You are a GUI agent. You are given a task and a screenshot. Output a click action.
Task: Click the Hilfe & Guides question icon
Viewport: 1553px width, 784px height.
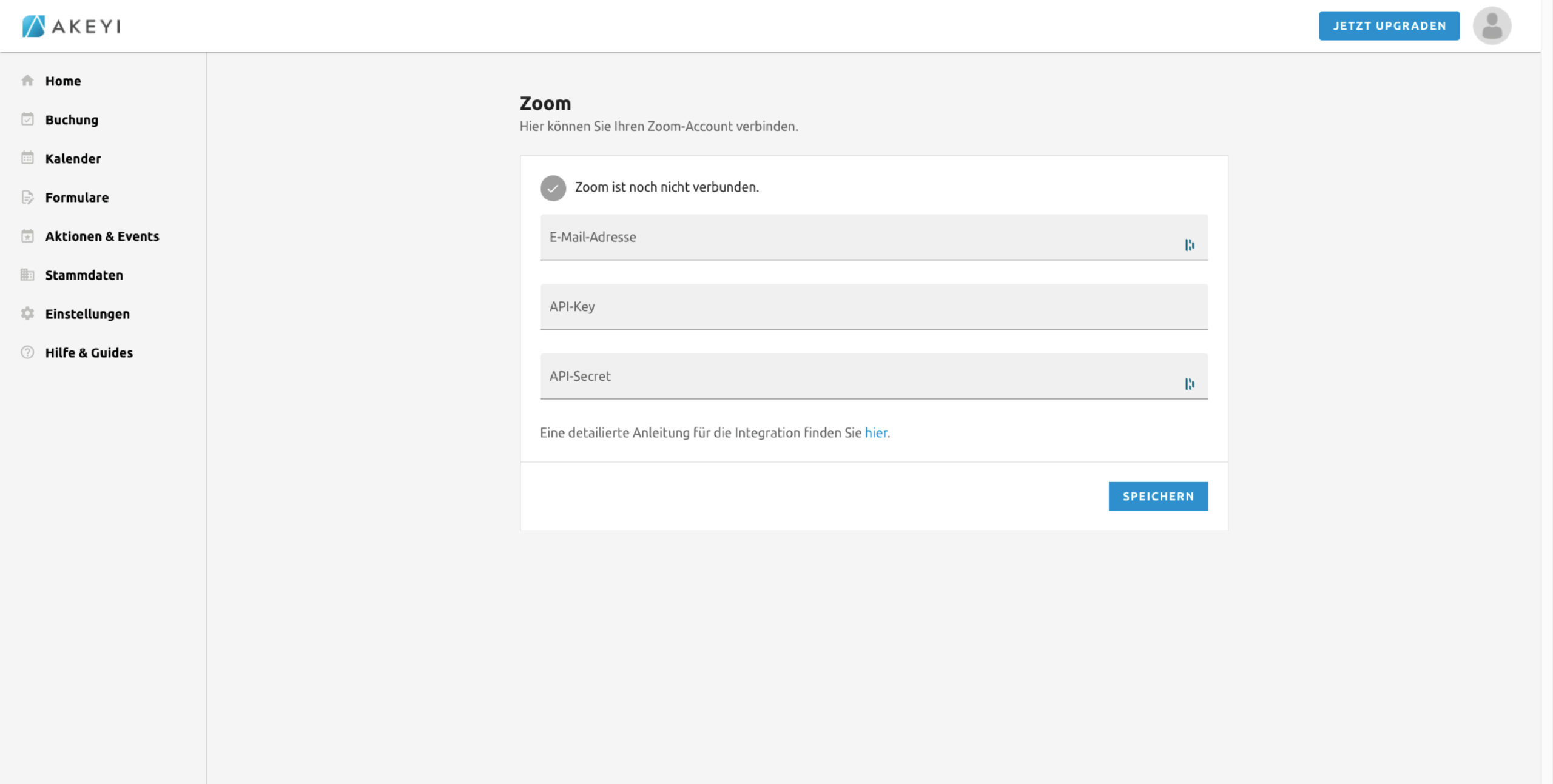click(27, 352)
